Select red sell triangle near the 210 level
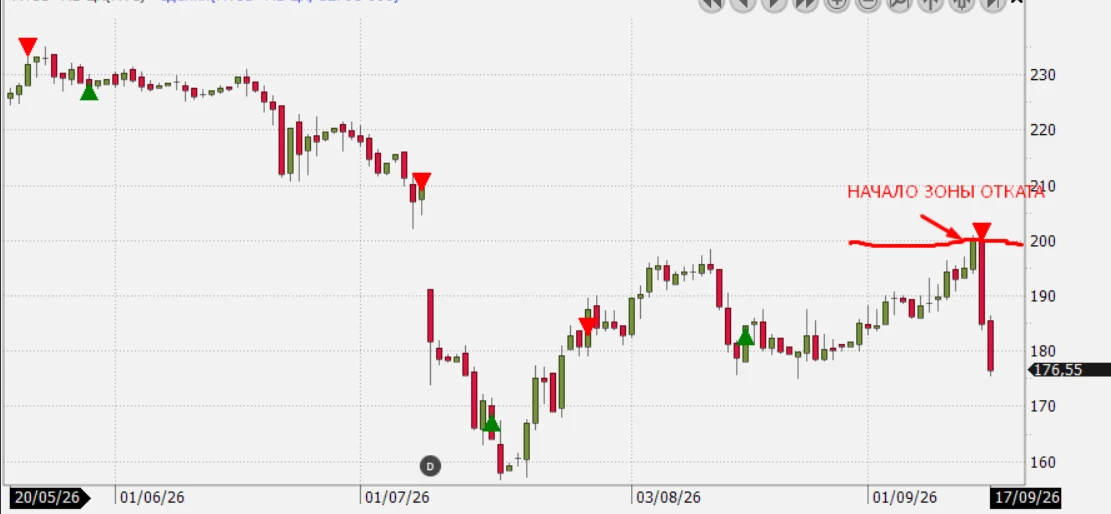 click(422, 181)
